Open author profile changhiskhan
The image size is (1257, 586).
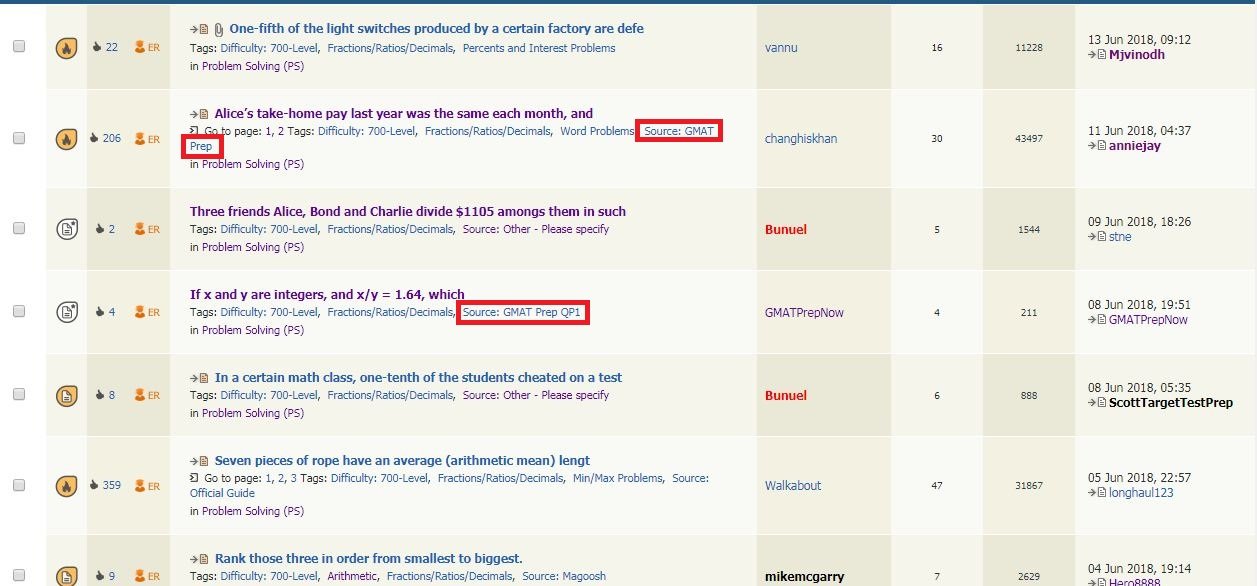click(800, 139)
